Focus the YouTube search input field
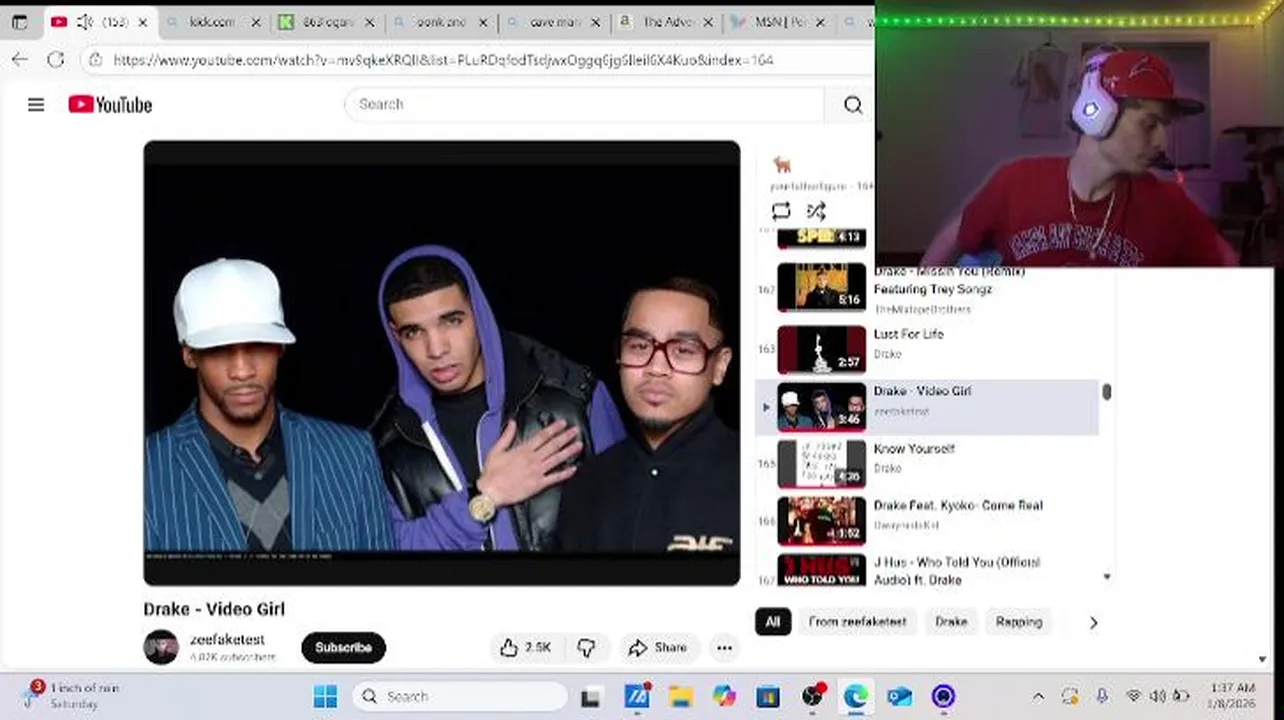1284x720 pixels. point(585,104)
